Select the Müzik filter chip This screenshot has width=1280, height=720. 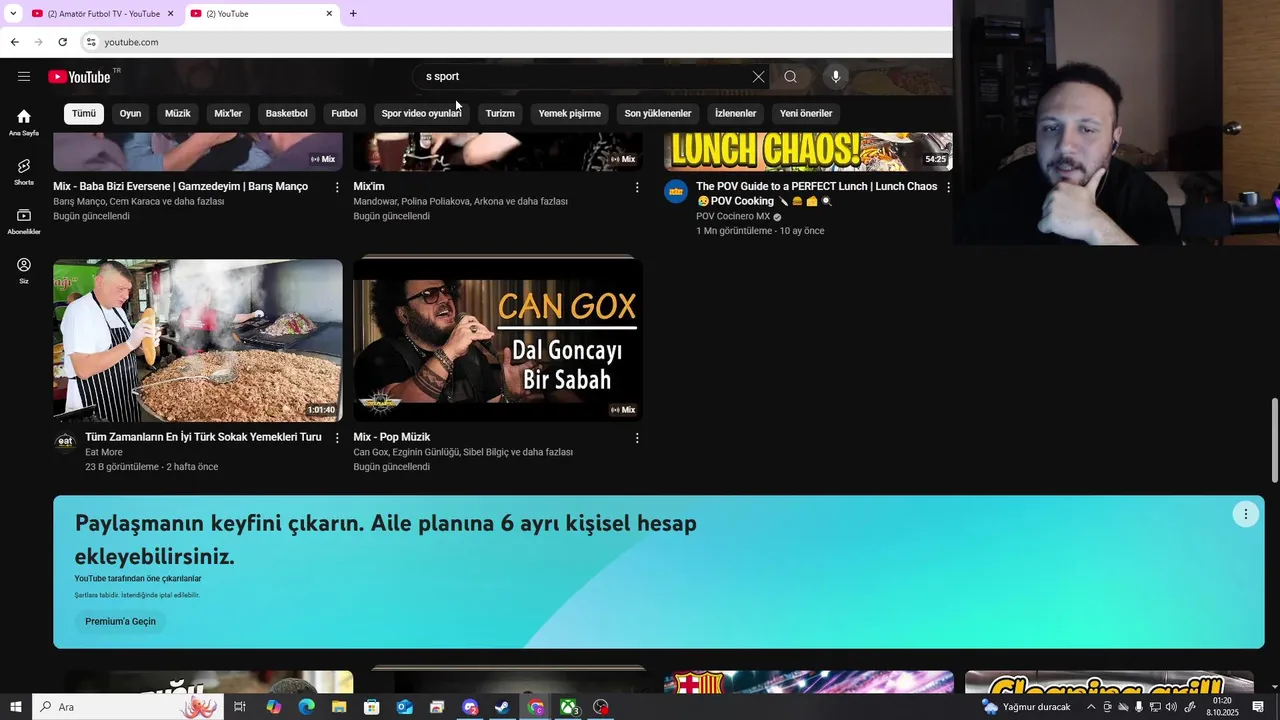(177, 113)
